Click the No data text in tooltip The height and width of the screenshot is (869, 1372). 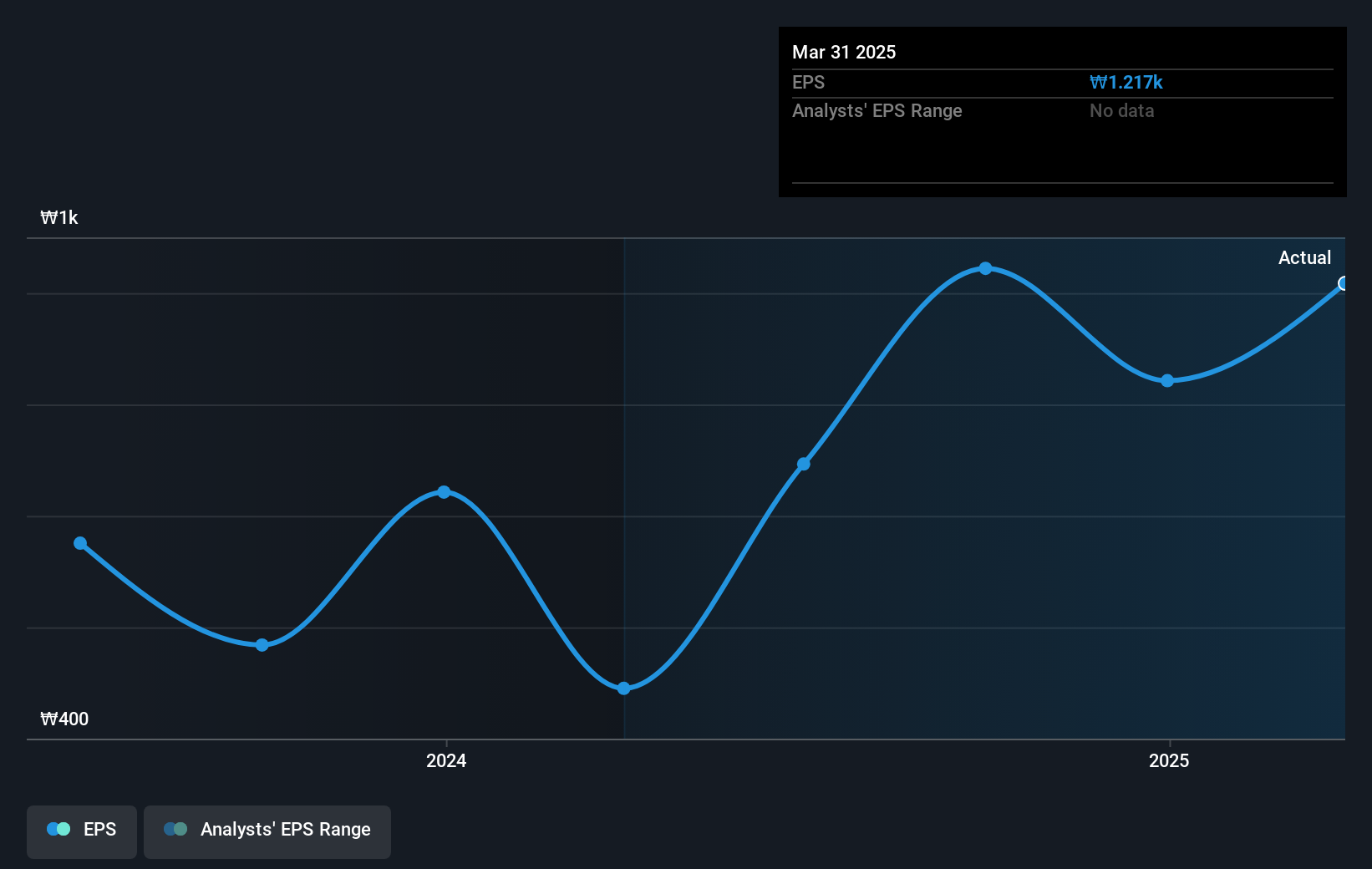(x=1121, y=111)
